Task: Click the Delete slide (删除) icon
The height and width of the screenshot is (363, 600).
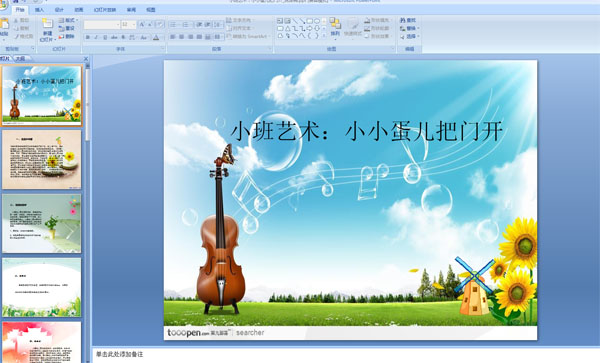Action: click(67, 36)
